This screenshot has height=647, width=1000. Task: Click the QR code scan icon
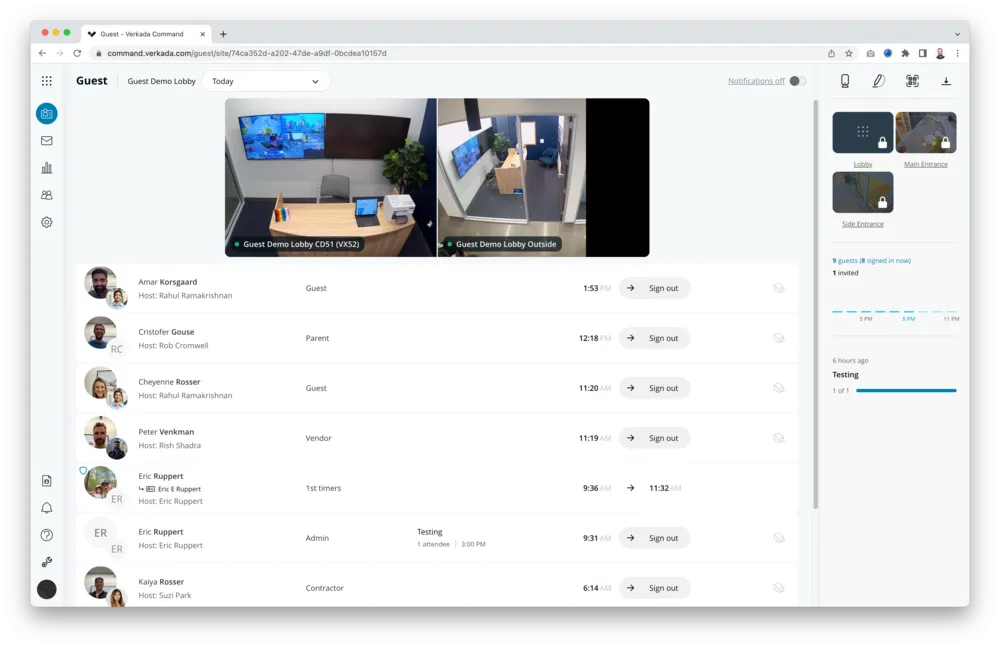pyautogui.click(x=912, y=81)
